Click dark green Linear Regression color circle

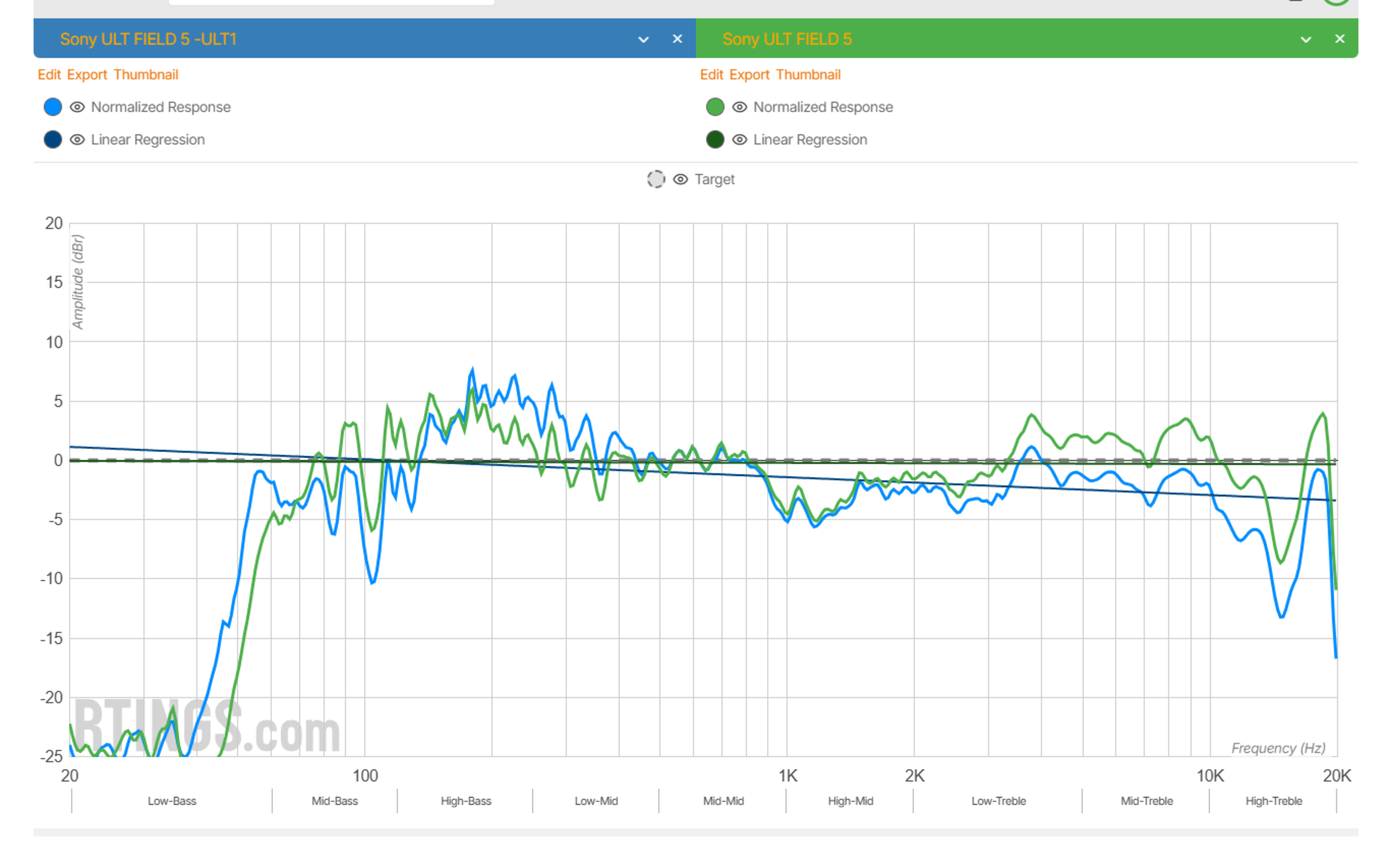pyautogui.click(x=715, y=140)
